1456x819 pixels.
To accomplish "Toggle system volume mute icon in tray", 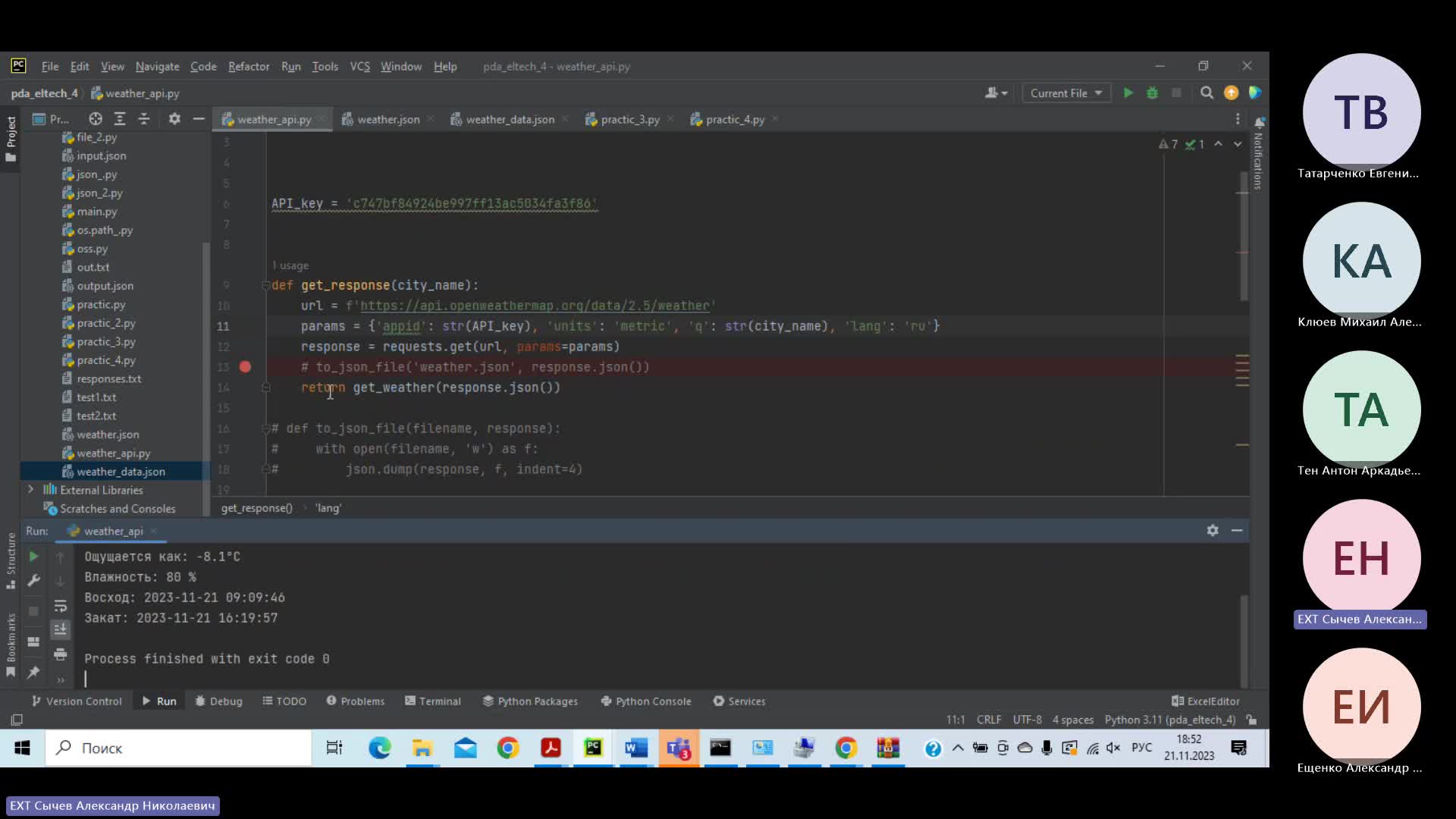I will 1112,748.
